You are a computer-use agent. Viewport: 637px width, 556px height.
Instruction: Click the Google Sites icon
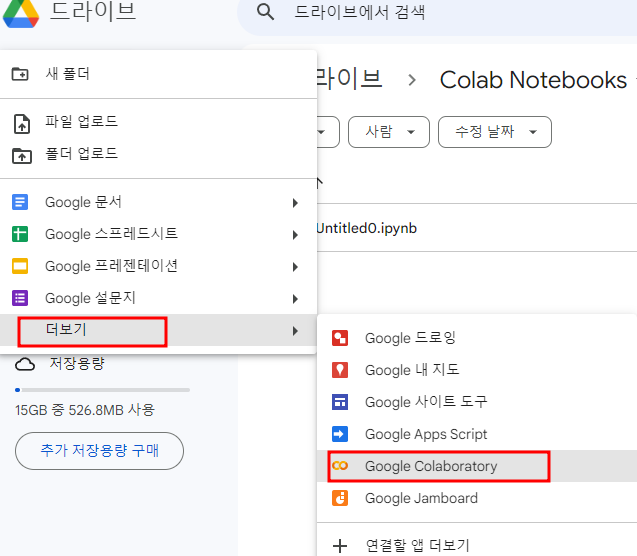tap(340, 402)
